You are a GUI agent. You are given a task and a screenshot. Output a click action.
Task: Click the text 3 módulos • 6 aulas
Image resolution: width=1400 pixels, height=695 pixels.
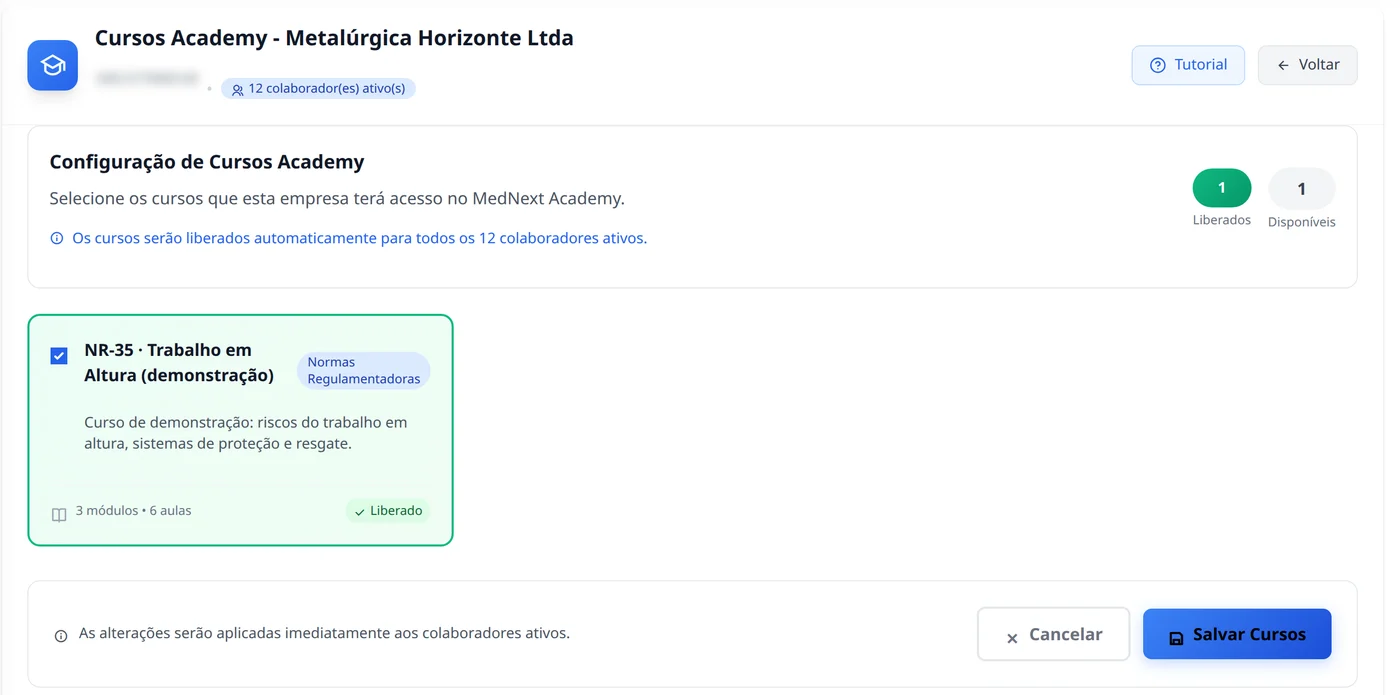pos(134,511)
